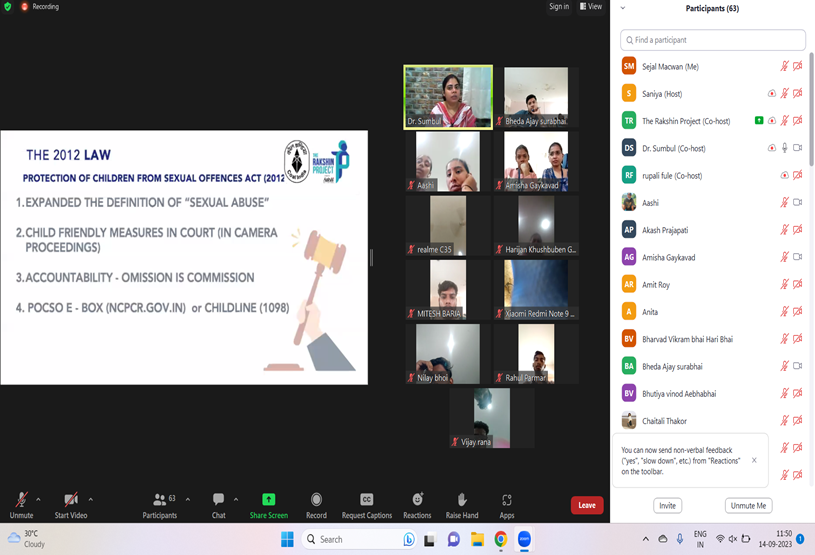Open the View layout menu
The height and width of the screenshot is (555, 815).
591,6
